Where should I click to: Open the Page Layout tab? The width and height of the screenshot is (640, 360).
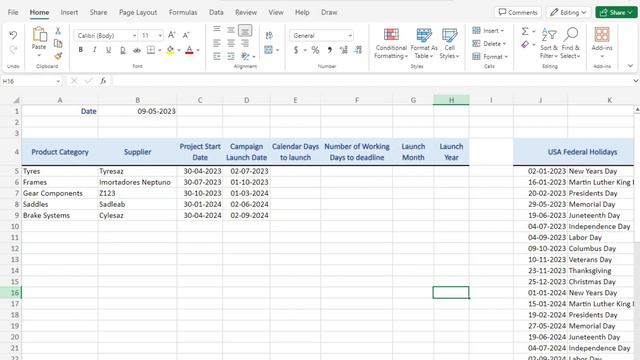point(138,12)
